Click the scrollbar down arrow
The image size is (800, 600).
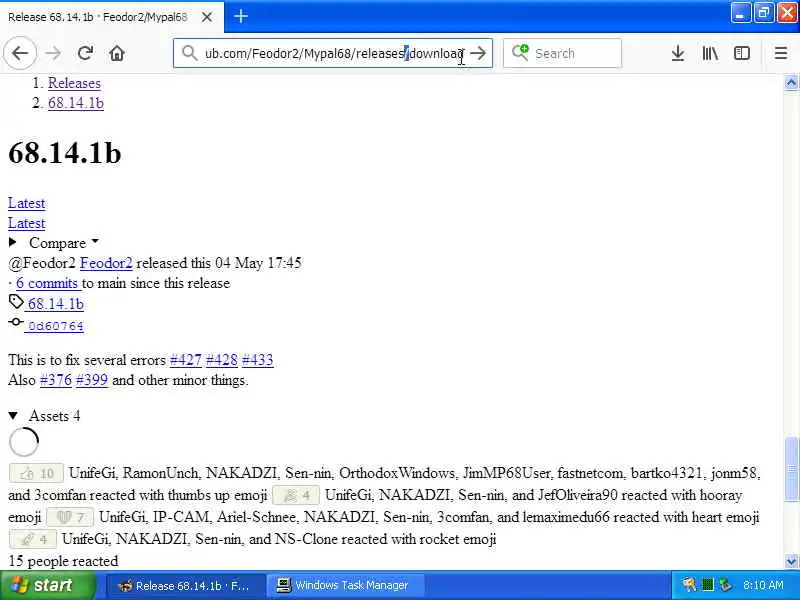point(791,561)
